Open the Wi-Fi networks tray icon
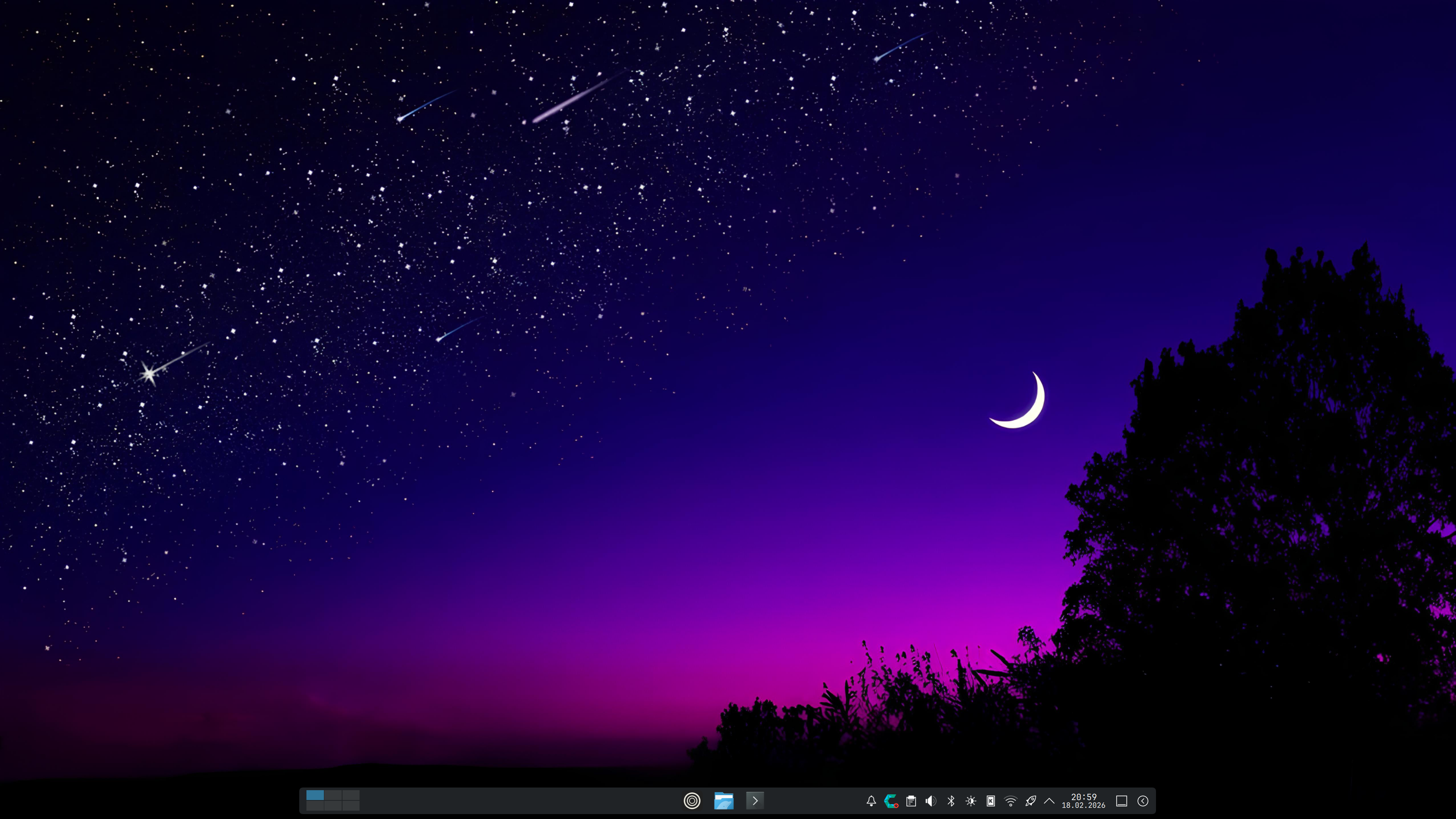 pos(1011,801)
